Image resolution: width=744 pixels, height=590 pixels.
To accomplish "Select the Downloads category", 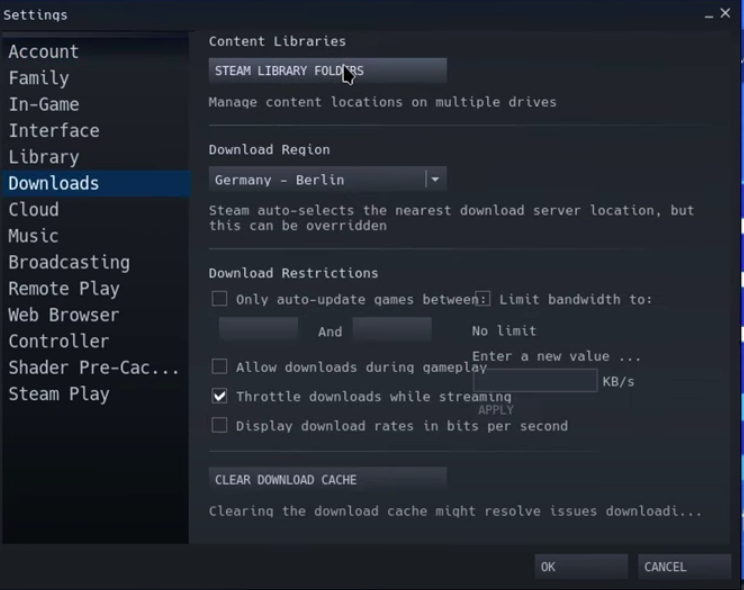I will [x=96, y=183].
